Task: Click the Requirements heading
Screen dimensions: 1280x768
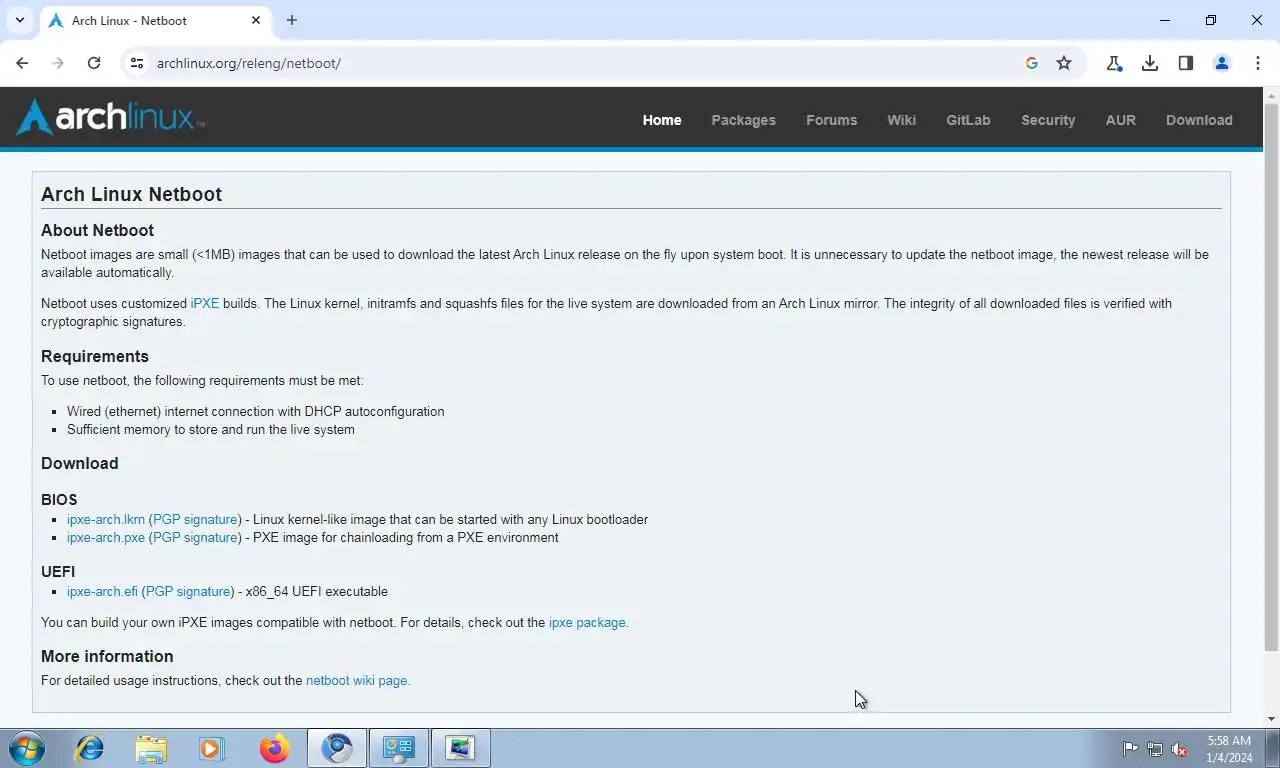Action: 95,356
